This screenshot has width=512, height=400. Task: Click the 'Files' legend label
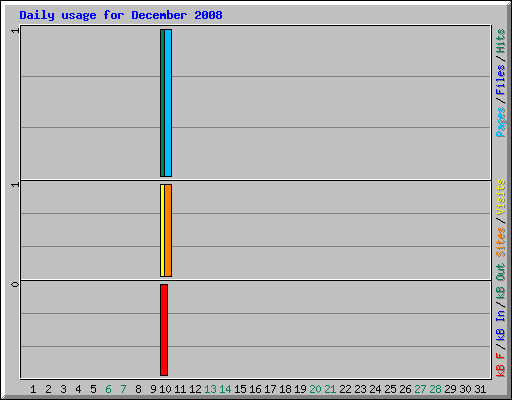[501, 80]
